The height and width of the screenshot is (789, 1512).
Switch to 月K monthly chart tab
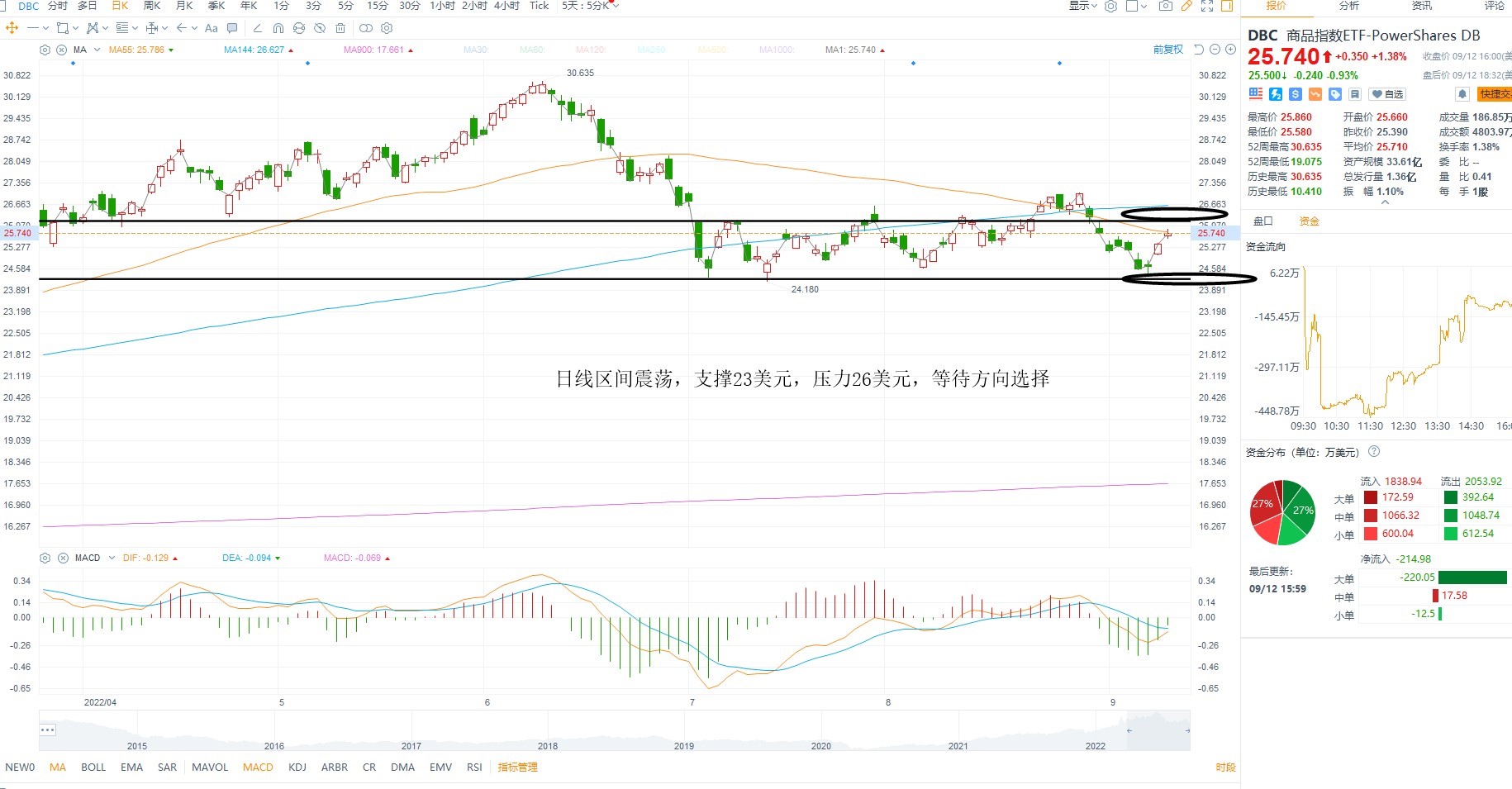(184, 6)
